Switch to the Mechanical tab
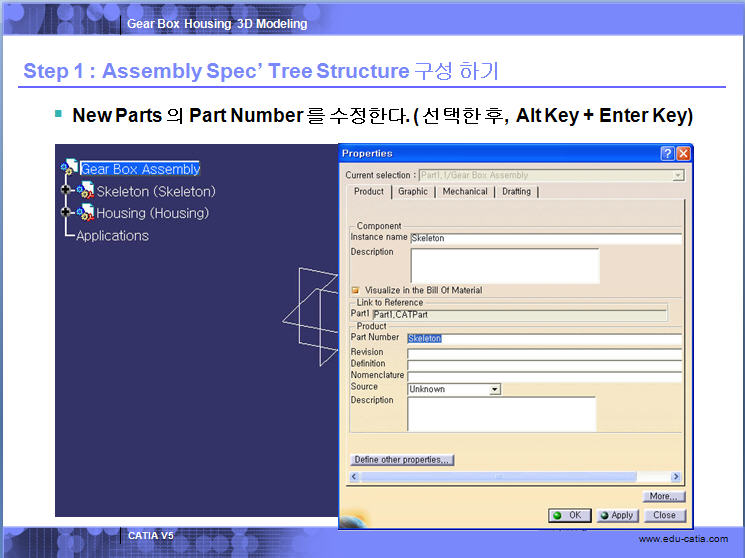The image size is (745, 558). coord(465,192)
